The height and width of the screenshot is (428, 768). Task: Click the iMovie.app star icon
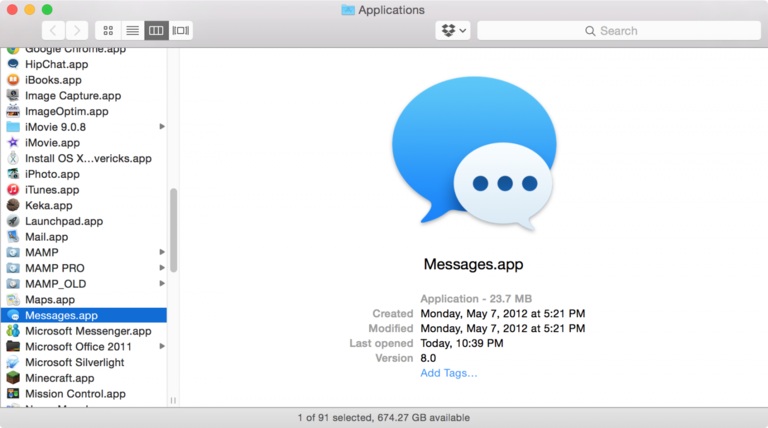tap(13, 143)
